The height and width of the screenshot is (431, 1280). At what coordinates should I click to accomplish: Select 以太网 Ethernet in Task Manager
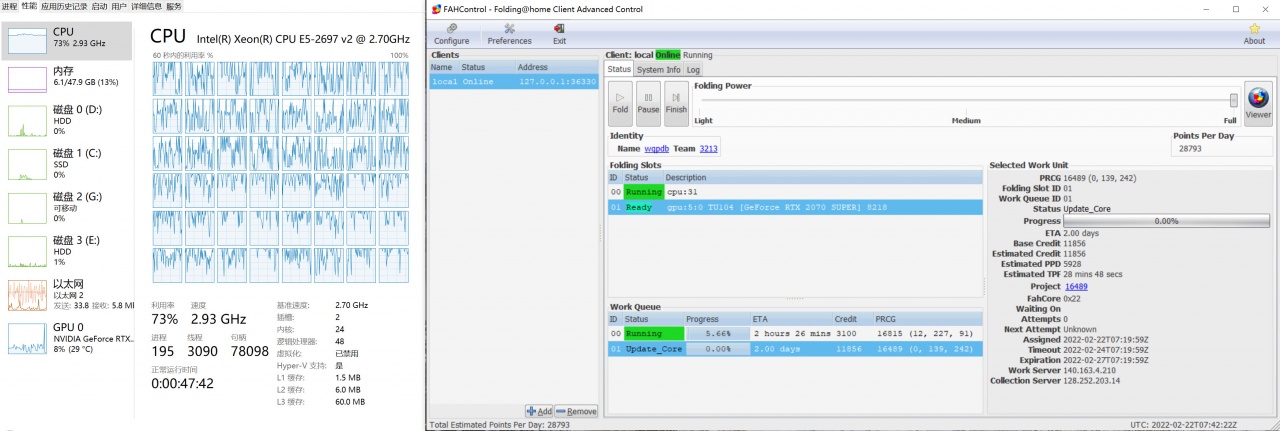(68, 295)
